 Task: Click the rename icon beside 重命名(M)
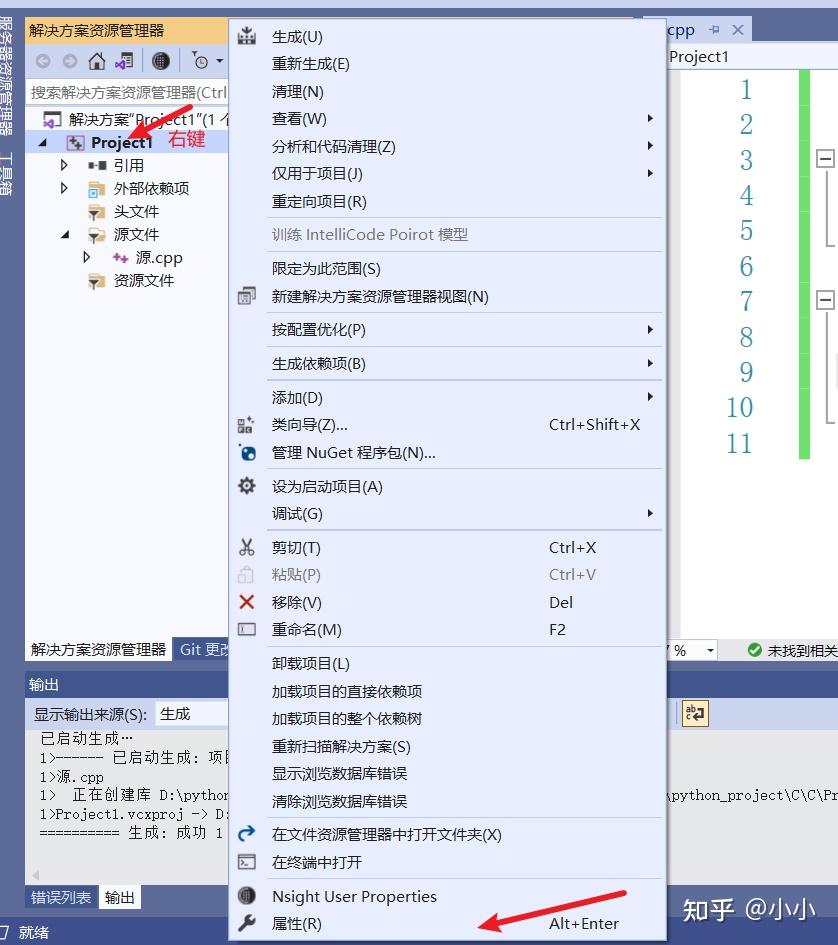[x=247, y=629]
